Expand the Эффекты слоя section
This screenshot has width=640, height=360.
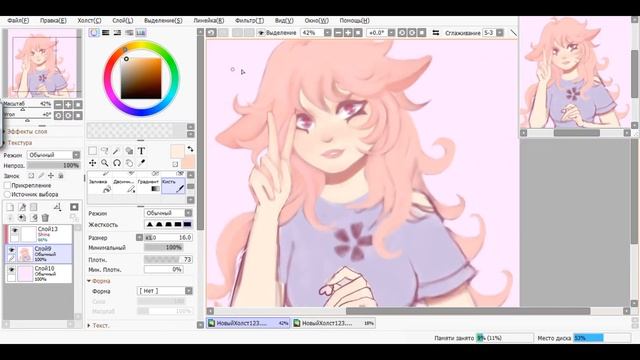27,131
